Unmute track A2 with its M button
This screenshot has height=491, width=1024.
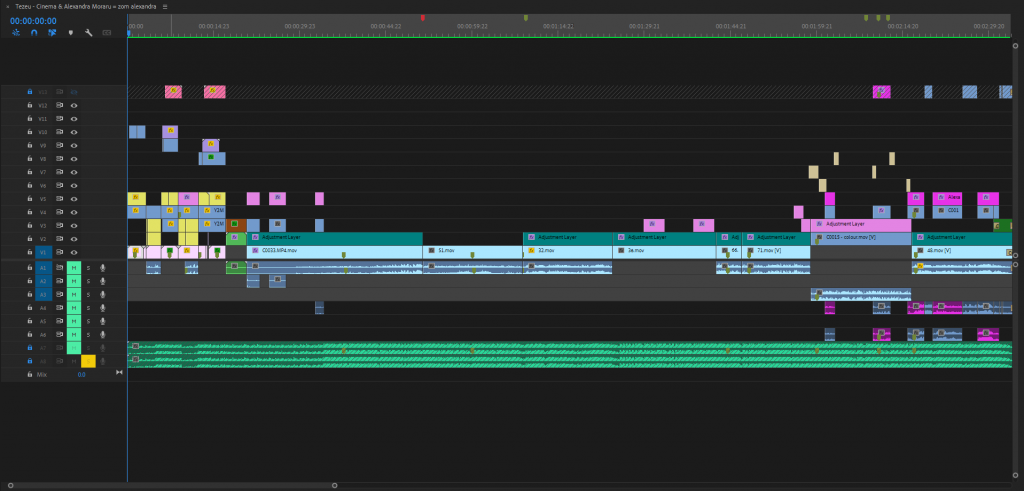click(x=73, y=282)
